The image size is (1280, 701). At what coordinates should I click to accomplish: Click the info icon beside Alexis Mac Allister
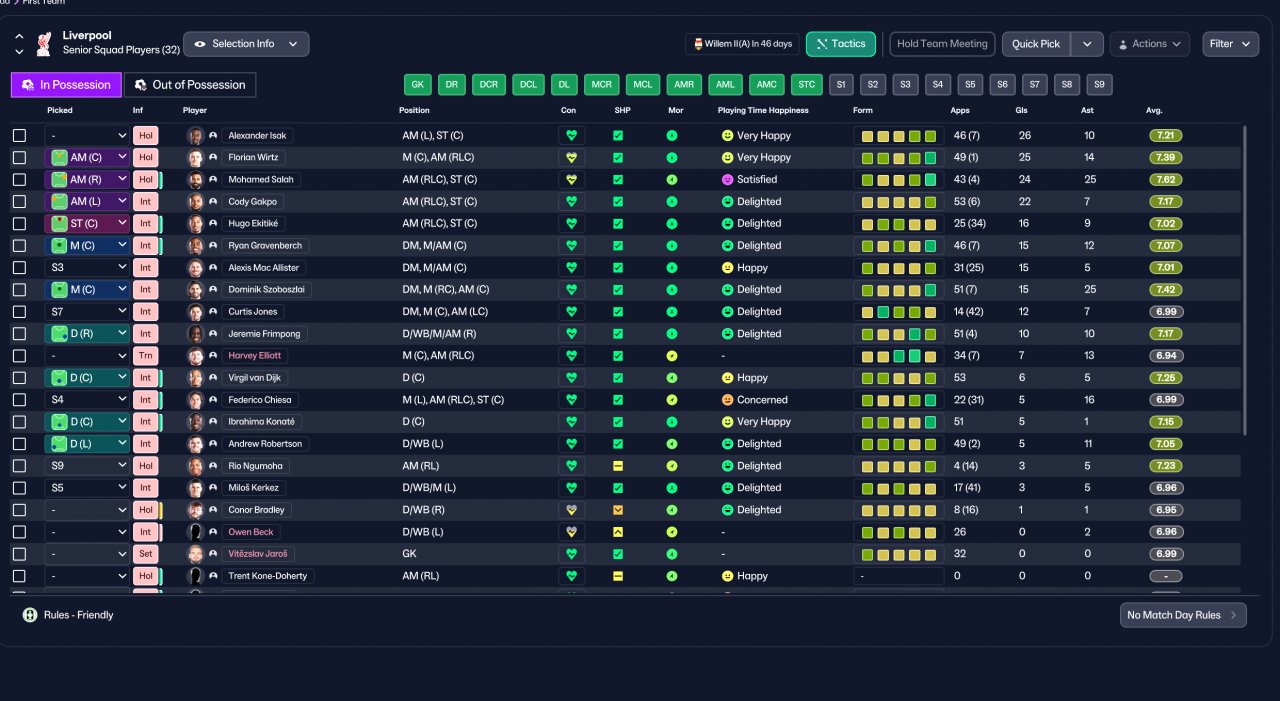tap(213, 268)
